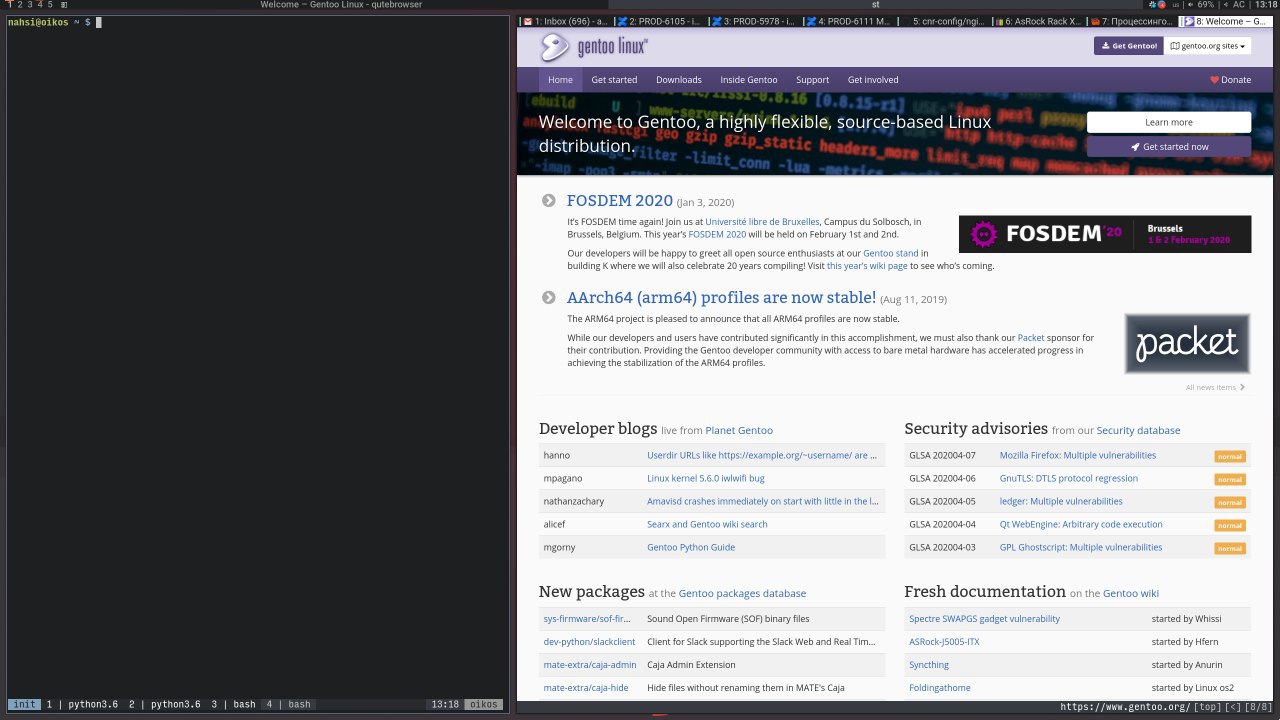Switch to workspace 5 in top bar
This screenshot has width=1280, height=720.
tap(50, 5)
